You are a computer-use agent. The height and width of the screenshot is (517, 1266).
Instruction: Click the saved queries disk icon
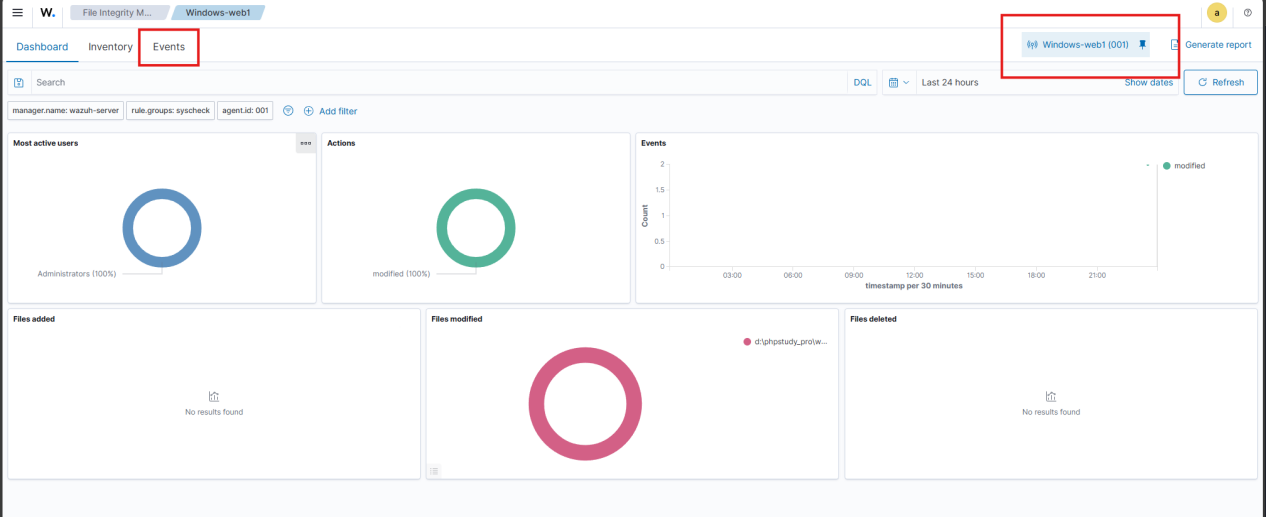(x=19, y=83)
